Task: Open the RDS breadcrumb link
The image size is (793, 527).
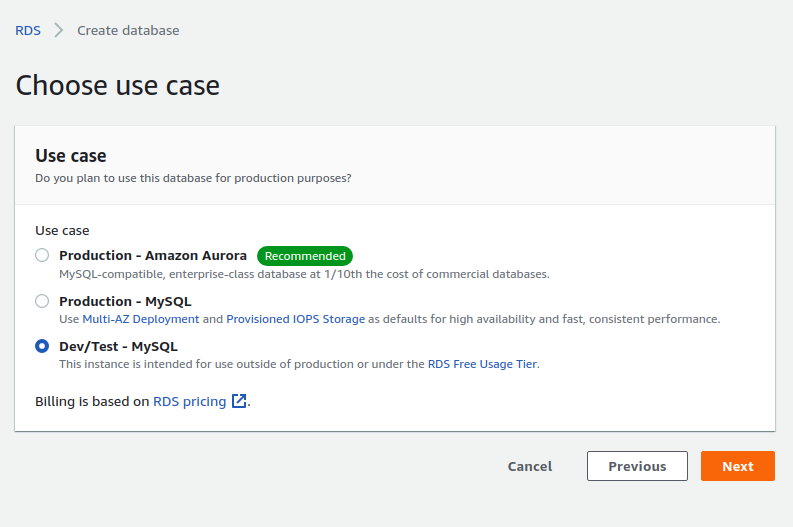Action: pos(28,30)
